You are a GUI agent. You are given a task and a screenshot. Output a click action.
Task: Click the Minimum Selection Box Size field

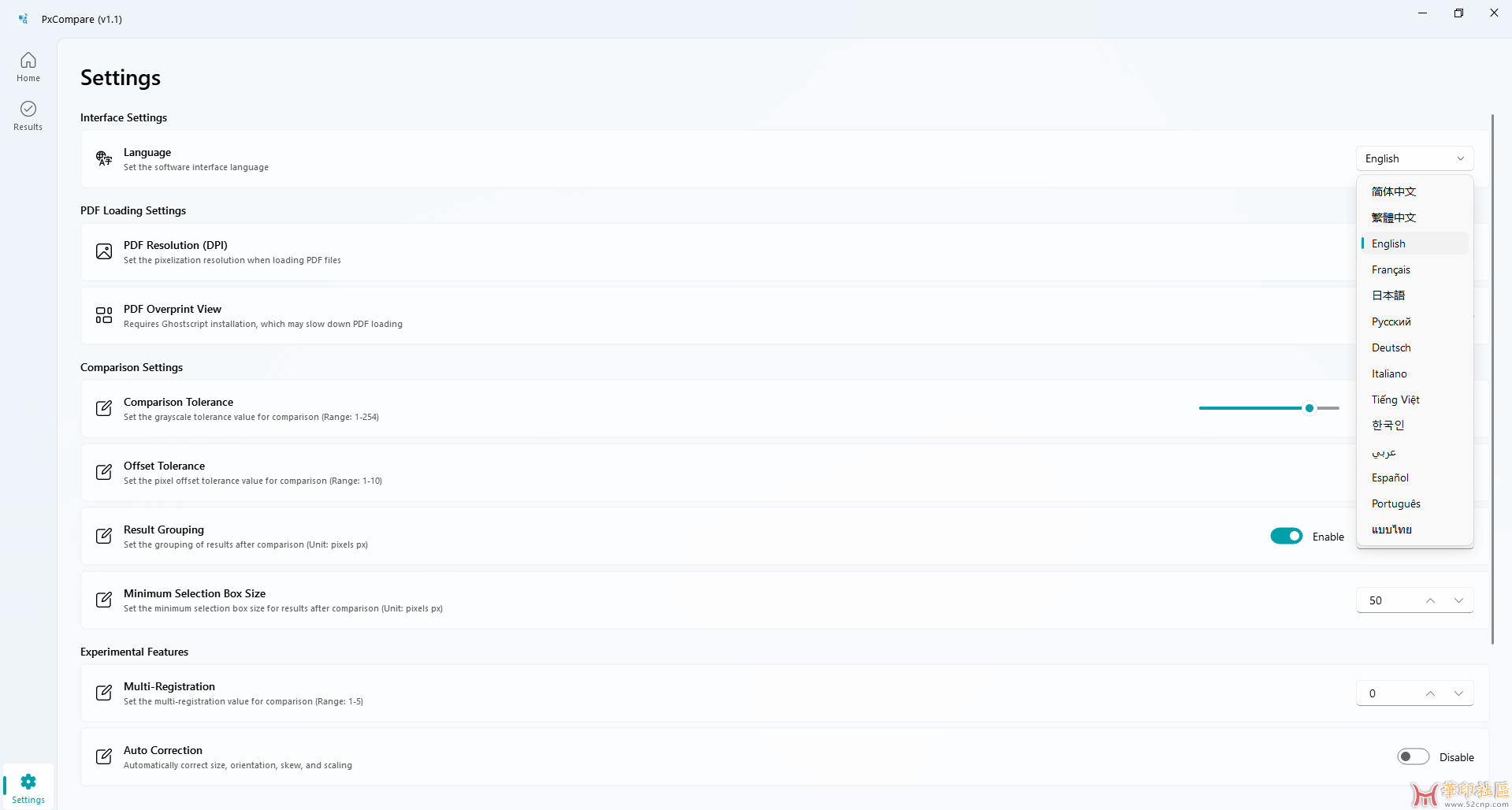(x=1391, y=600)
